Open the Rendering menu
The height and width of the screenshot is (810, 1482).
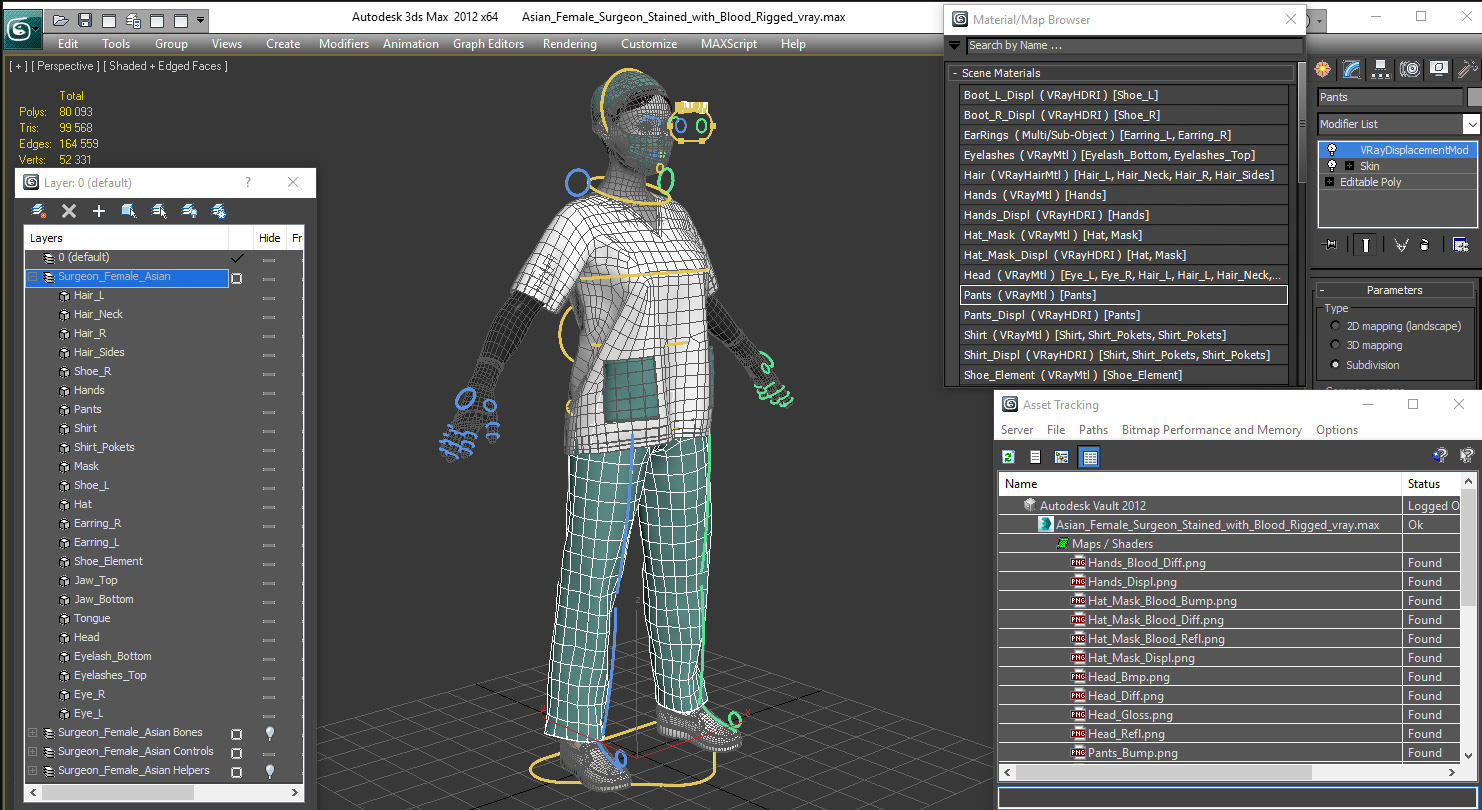pos(569,44)
